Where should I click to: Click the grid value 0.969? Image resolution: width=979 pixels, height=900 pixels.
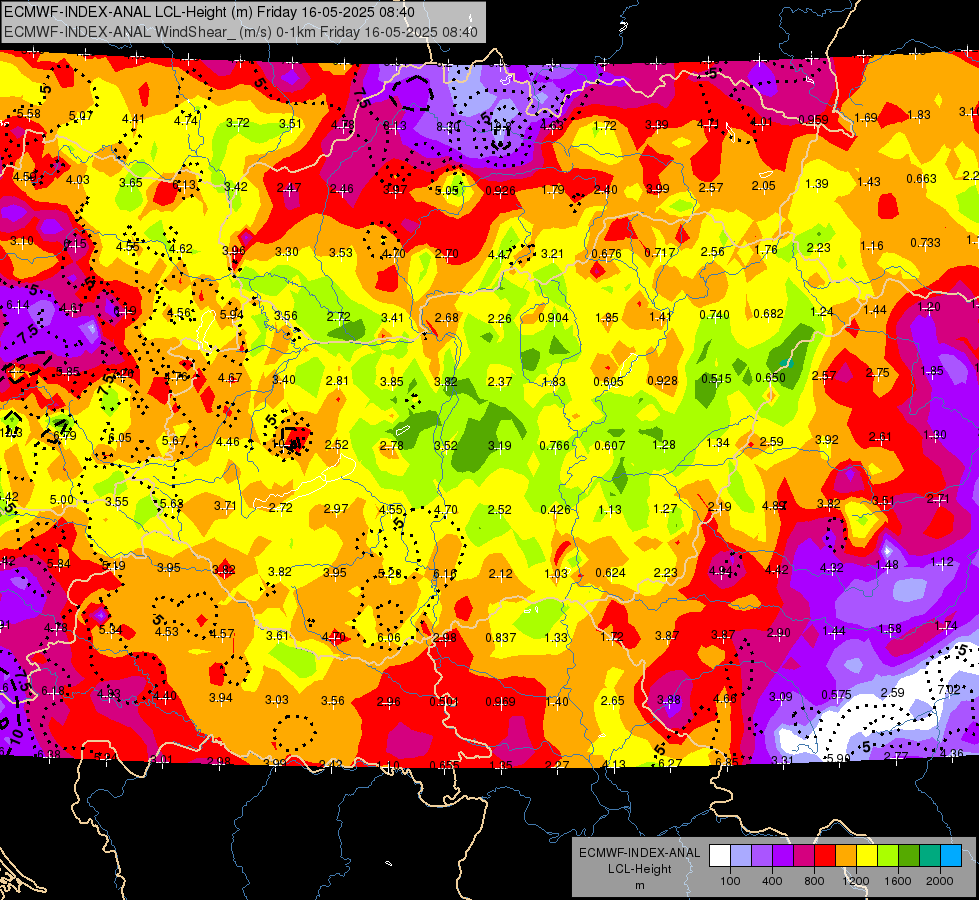pyautogui.click(x=501, y=701)
